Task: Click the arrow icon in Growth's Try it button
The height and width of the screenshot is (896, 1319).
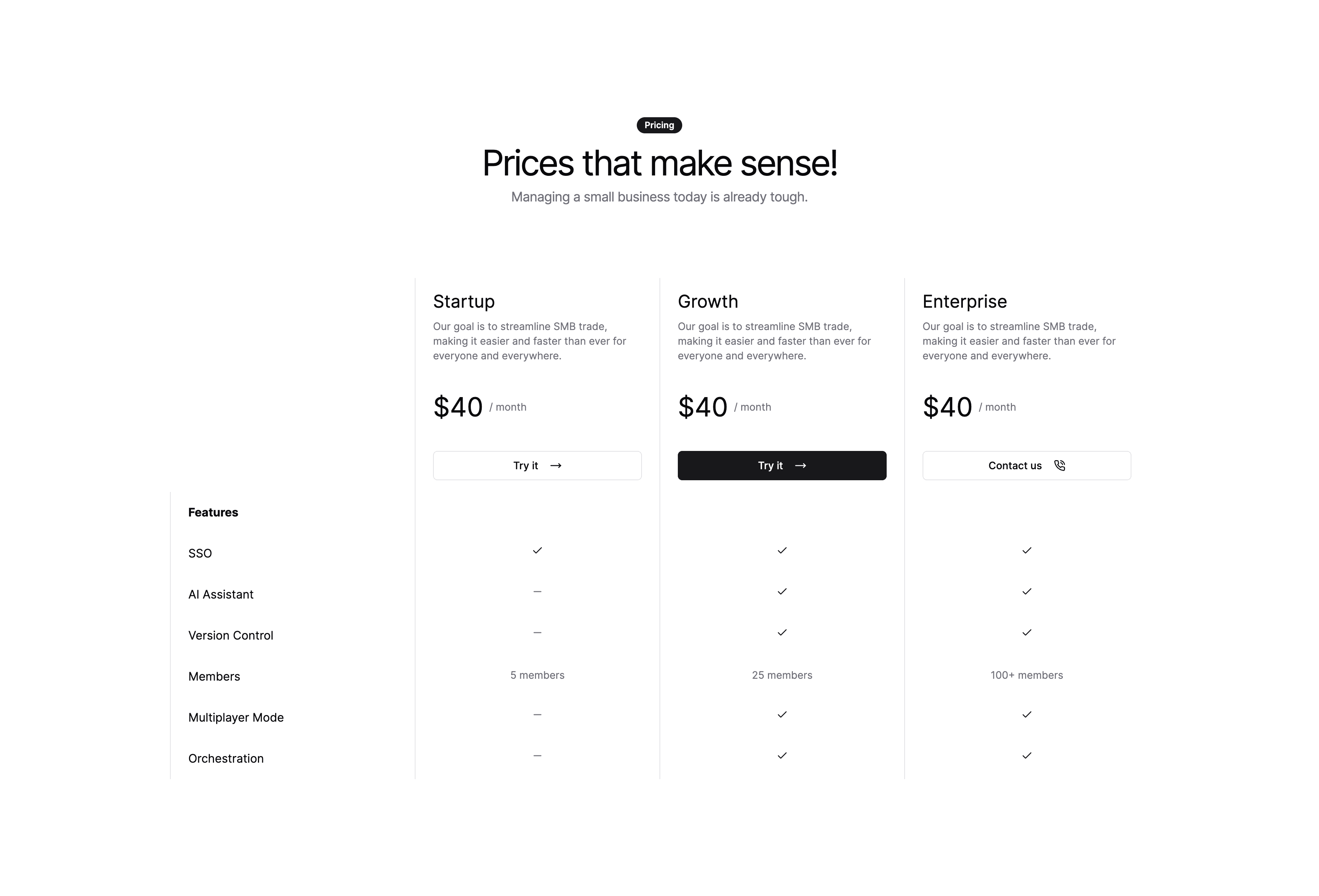Action: pyautogui.click(x=801, y=465)
